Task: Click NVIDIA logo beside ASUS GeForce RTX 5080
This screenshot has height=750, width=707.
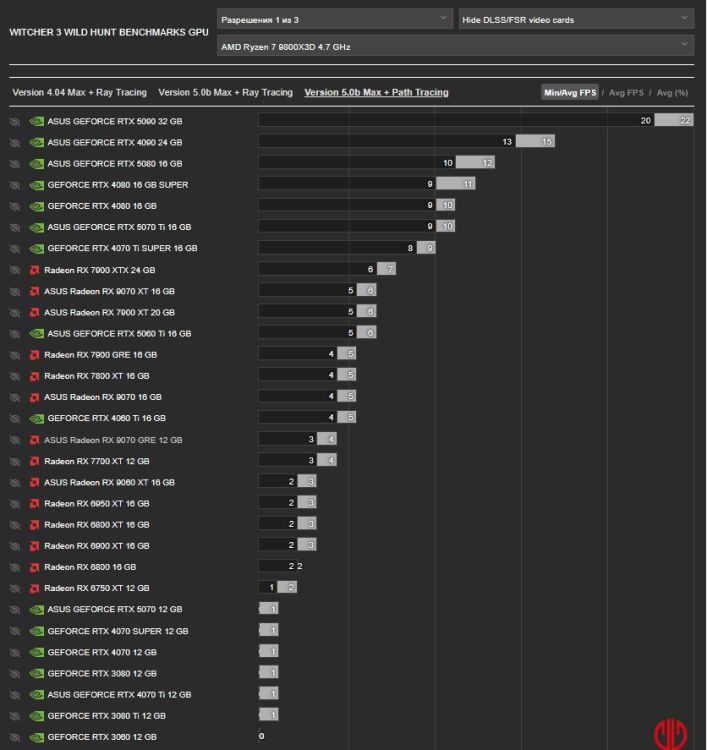Action: [37, 164]
